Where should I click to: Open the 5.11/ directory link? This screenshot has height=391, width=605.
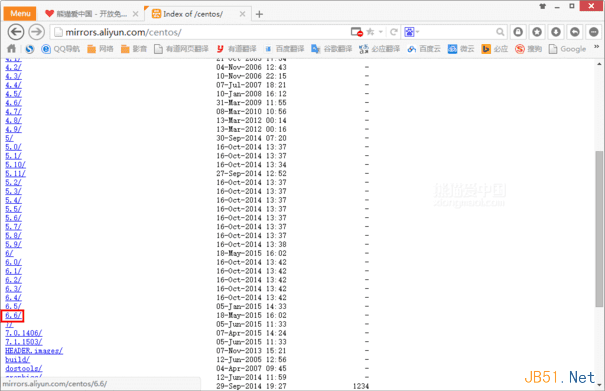(x=15, y=173)
